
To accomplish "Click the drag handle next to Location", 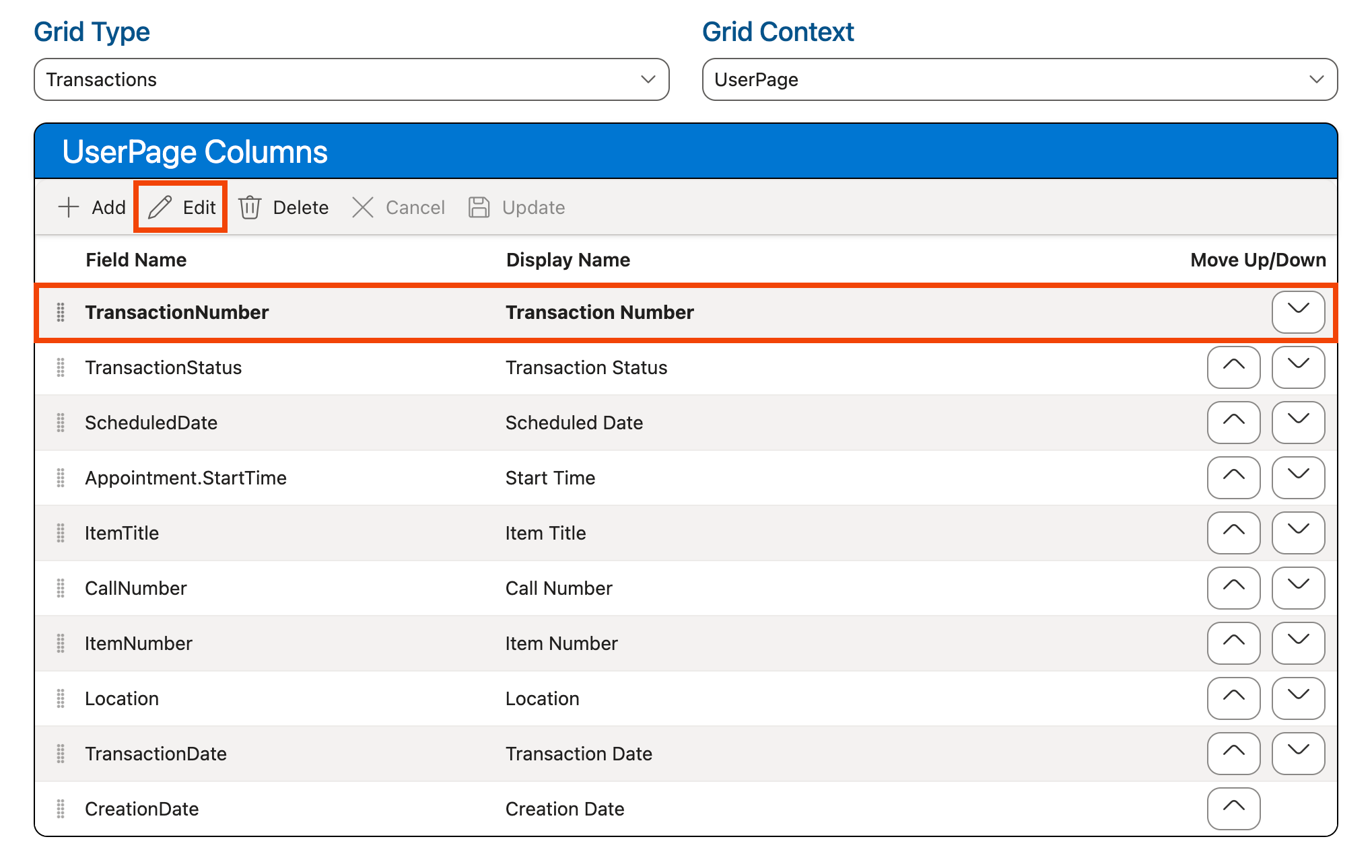I will click(61, 698).
